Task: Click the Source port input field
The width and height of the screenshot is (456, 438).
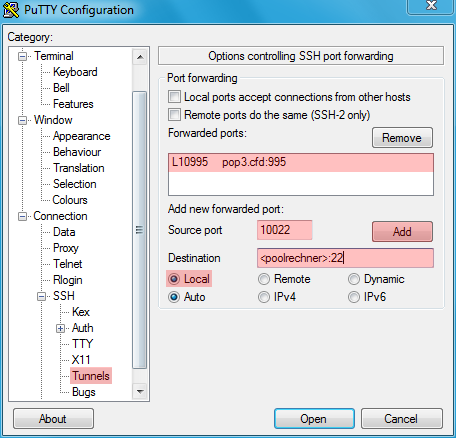Action: 284,230
